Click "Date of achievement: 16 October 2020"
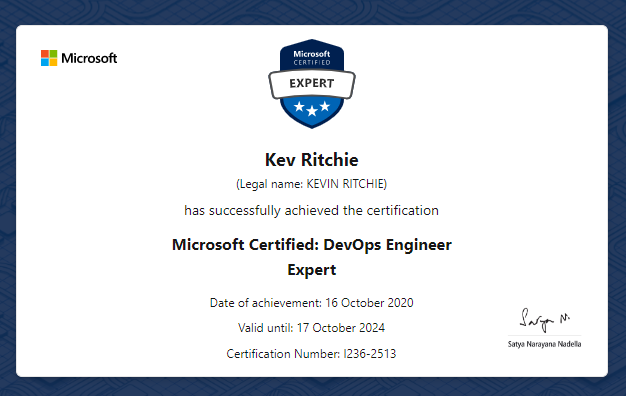 (x=312, y=303)
